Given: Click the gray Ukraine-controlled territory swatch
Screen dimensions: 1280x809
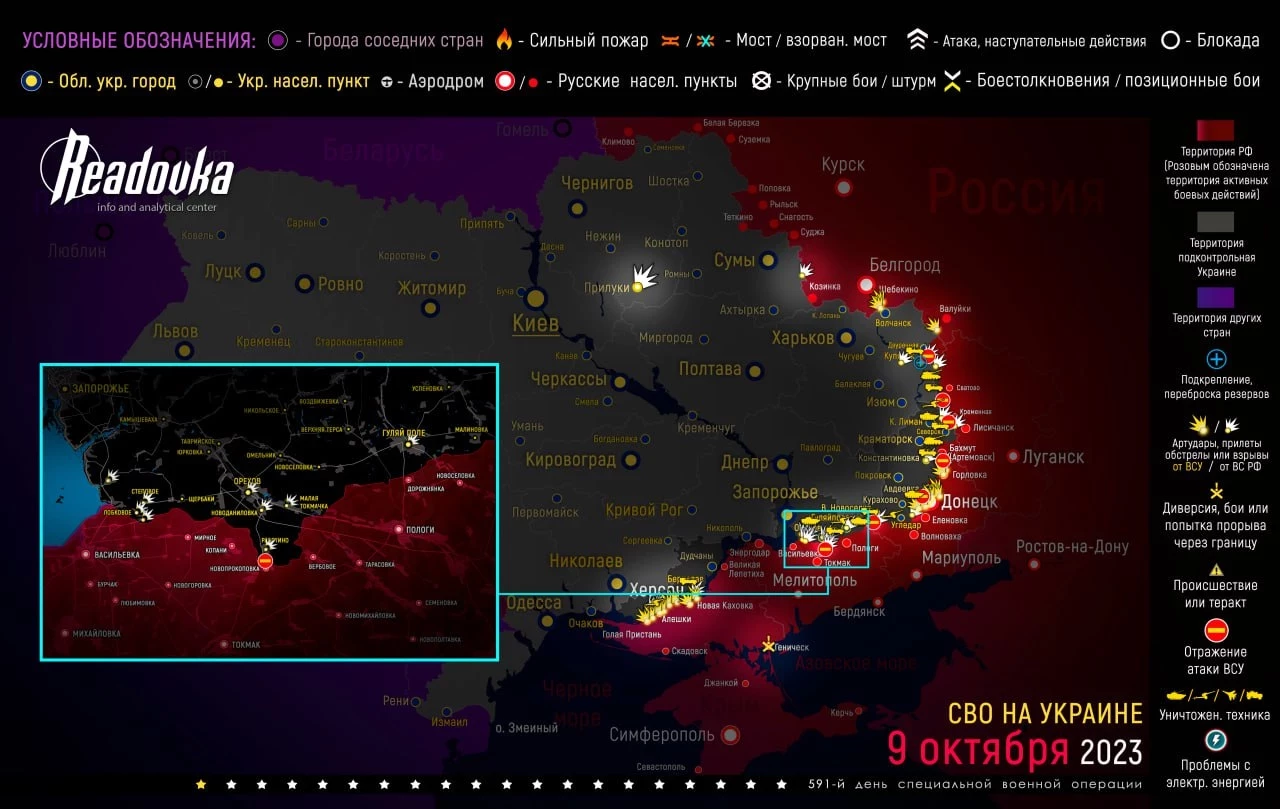Looking at the screenshot, I should (x=1215, y=221).
